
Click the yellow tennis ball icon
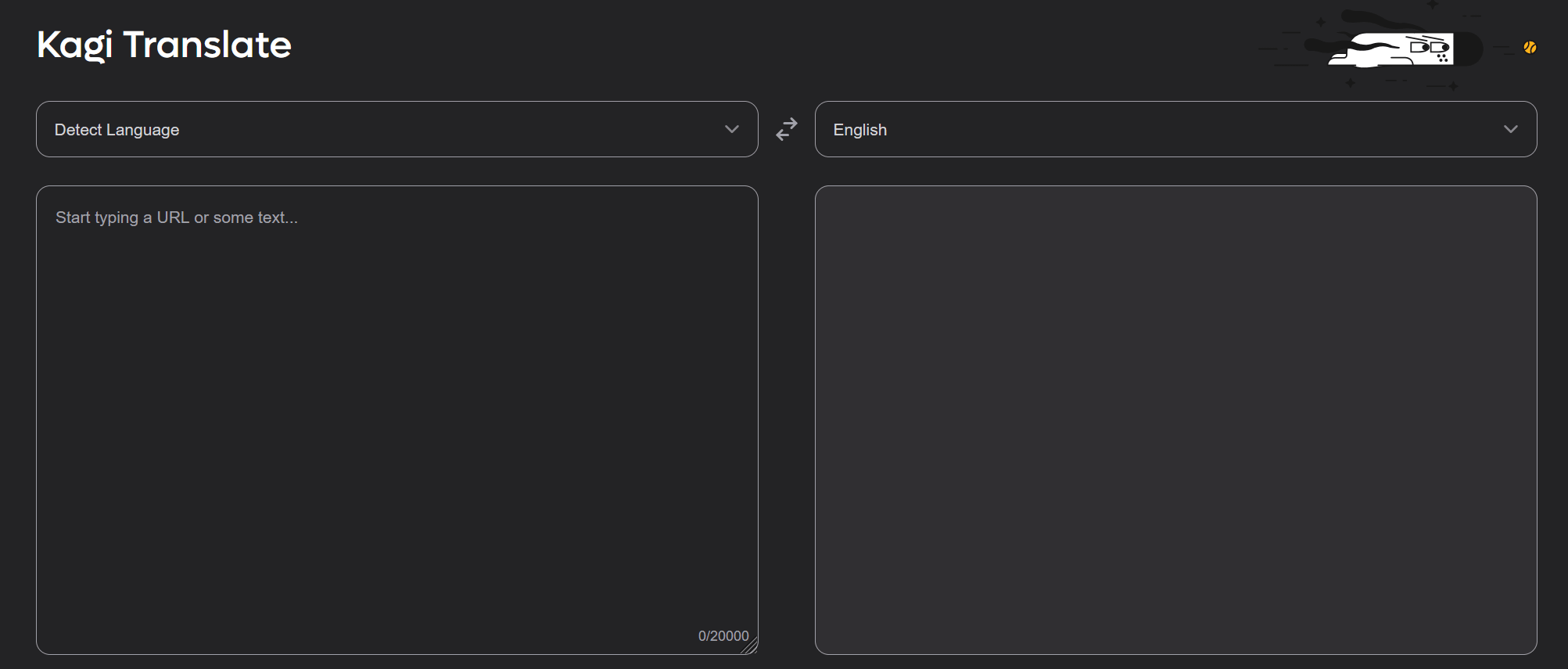[x=1530, y=48]
